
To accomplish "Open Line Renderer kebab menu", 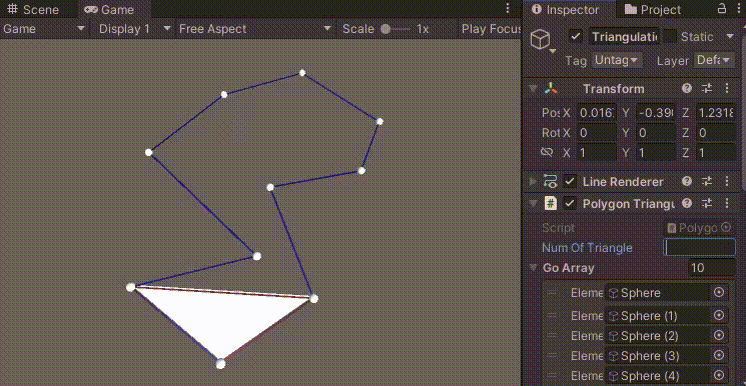I will pos(727,181).
